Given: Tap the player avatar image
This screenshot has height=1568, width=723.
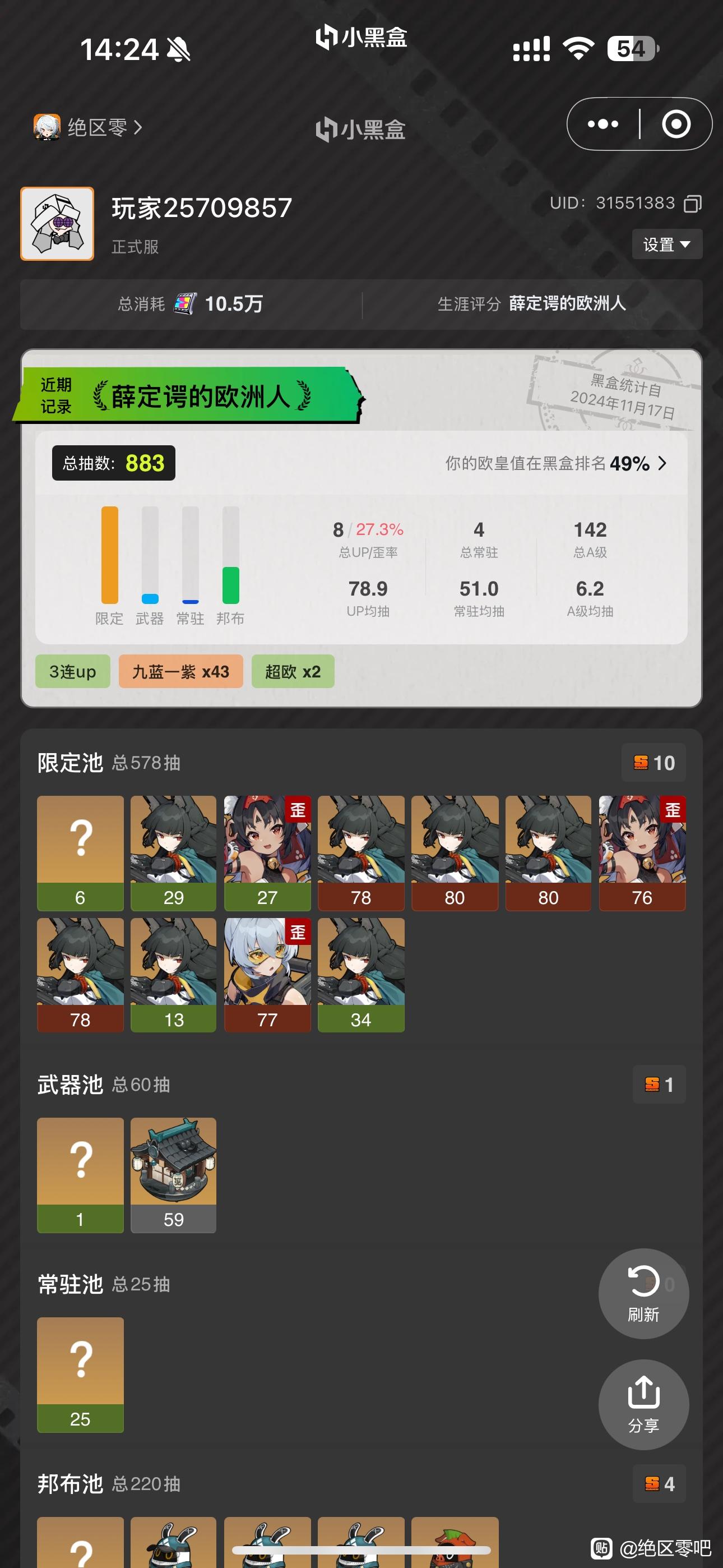Looking at the screenshot, I should click(57, 223).
